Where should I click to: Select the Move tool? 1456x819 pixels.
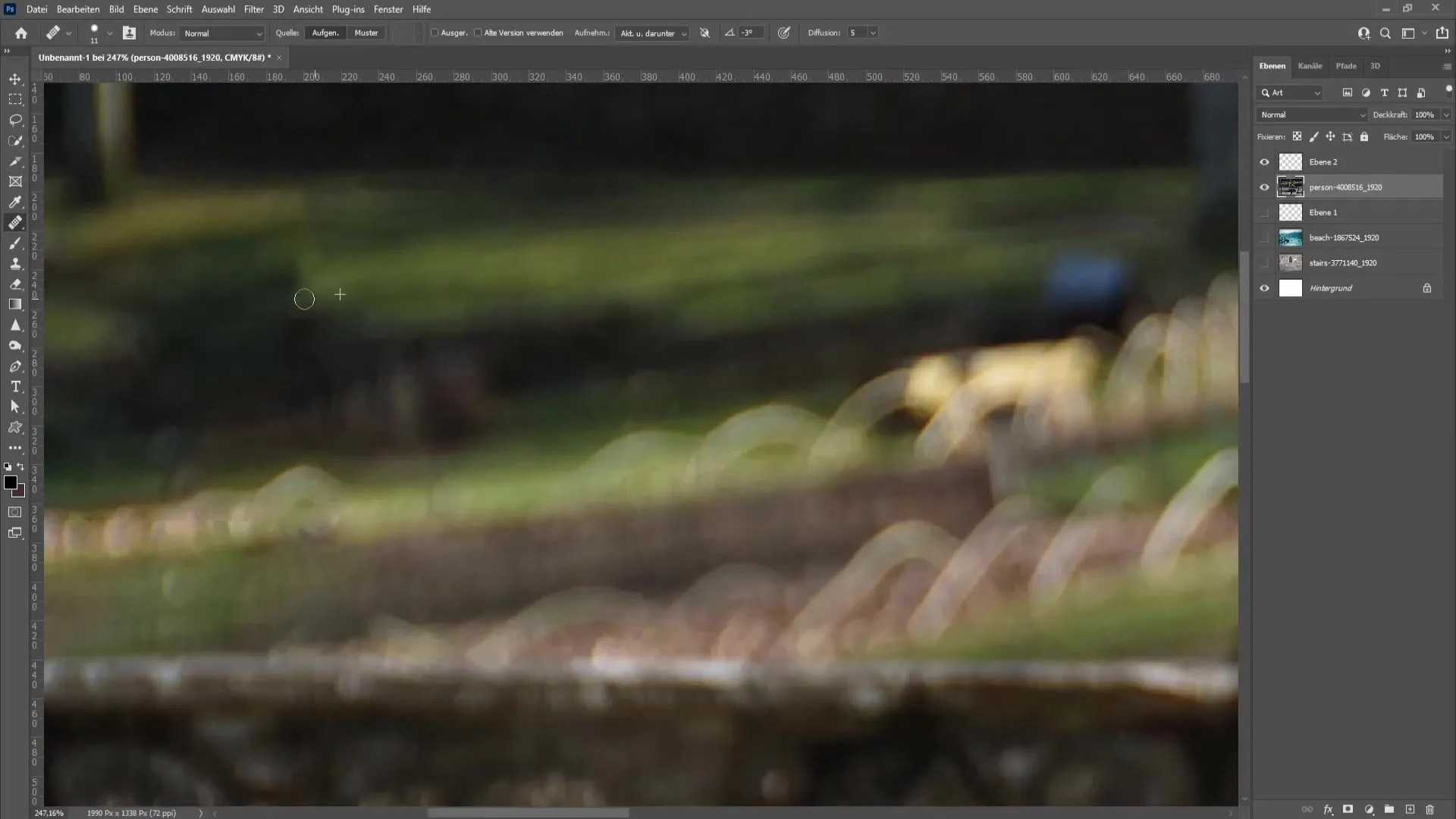(x=15, y=77)
